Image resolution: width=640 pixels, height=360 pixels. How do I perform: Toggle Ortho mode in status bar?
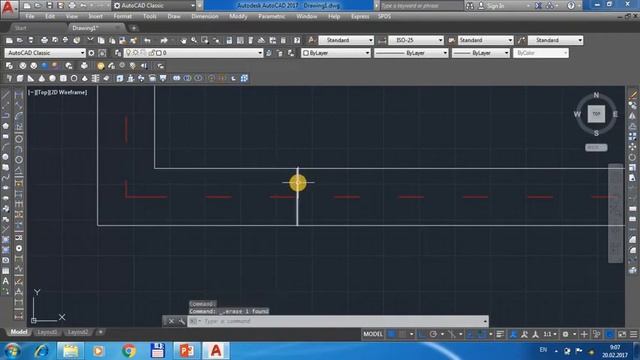422,334
